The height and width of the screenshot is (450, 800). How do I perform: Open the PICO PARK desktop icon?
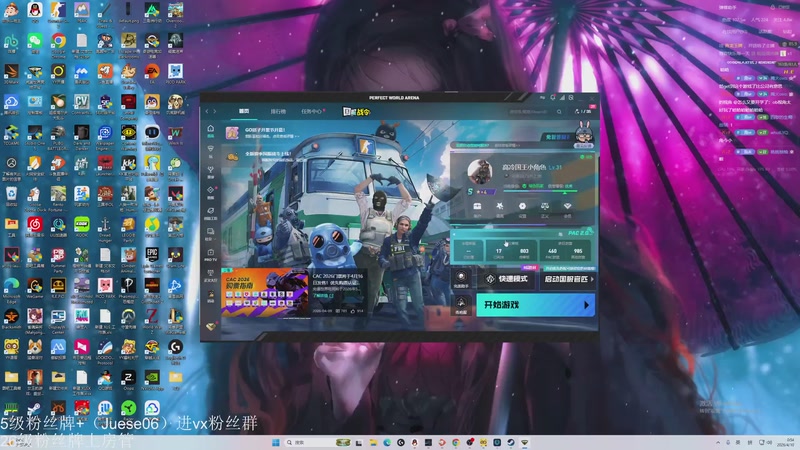176,73
